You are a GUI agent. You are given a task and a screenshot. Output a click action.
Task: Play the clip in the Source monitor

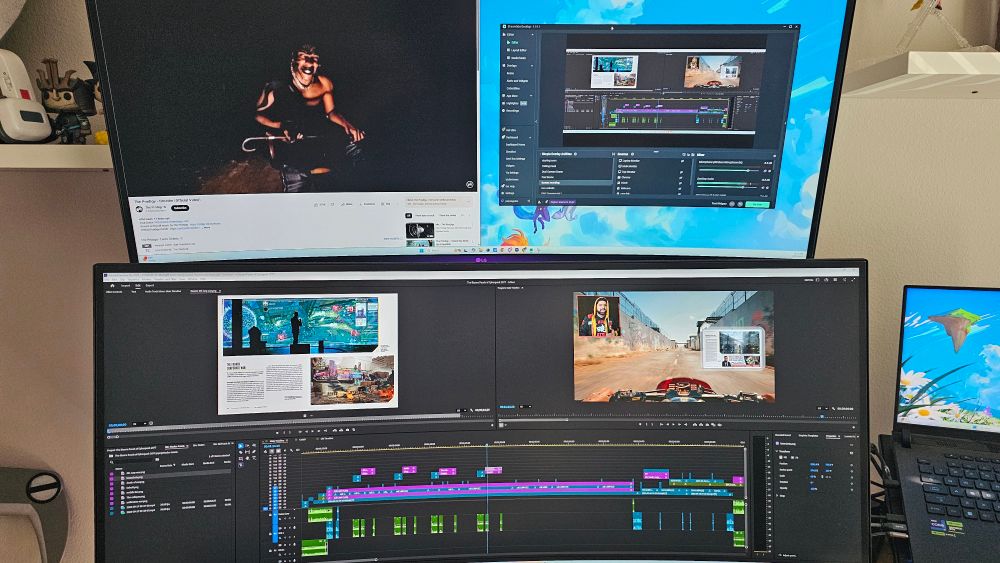pos(312,431)
